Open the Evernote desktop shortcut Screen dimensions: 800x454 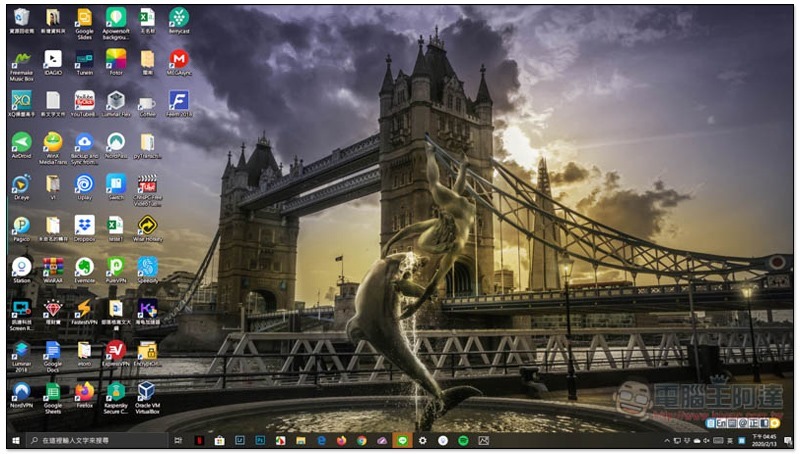(x=84, y=270)
